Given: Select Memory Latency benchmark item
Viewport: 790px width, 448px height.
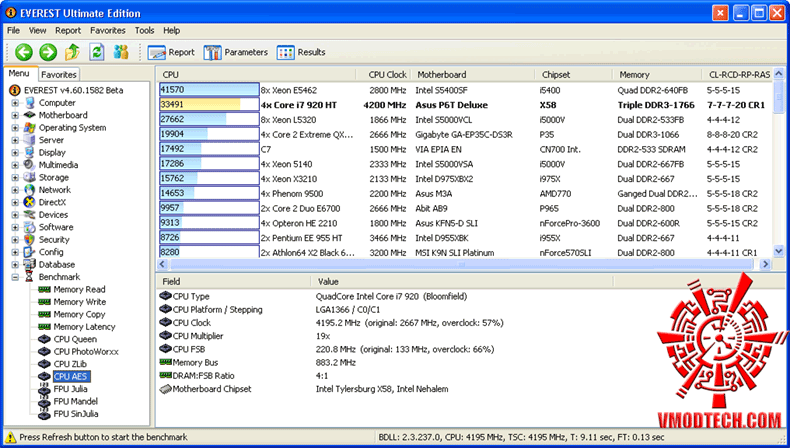Looking at the screenshot, I should click(84, 327).
